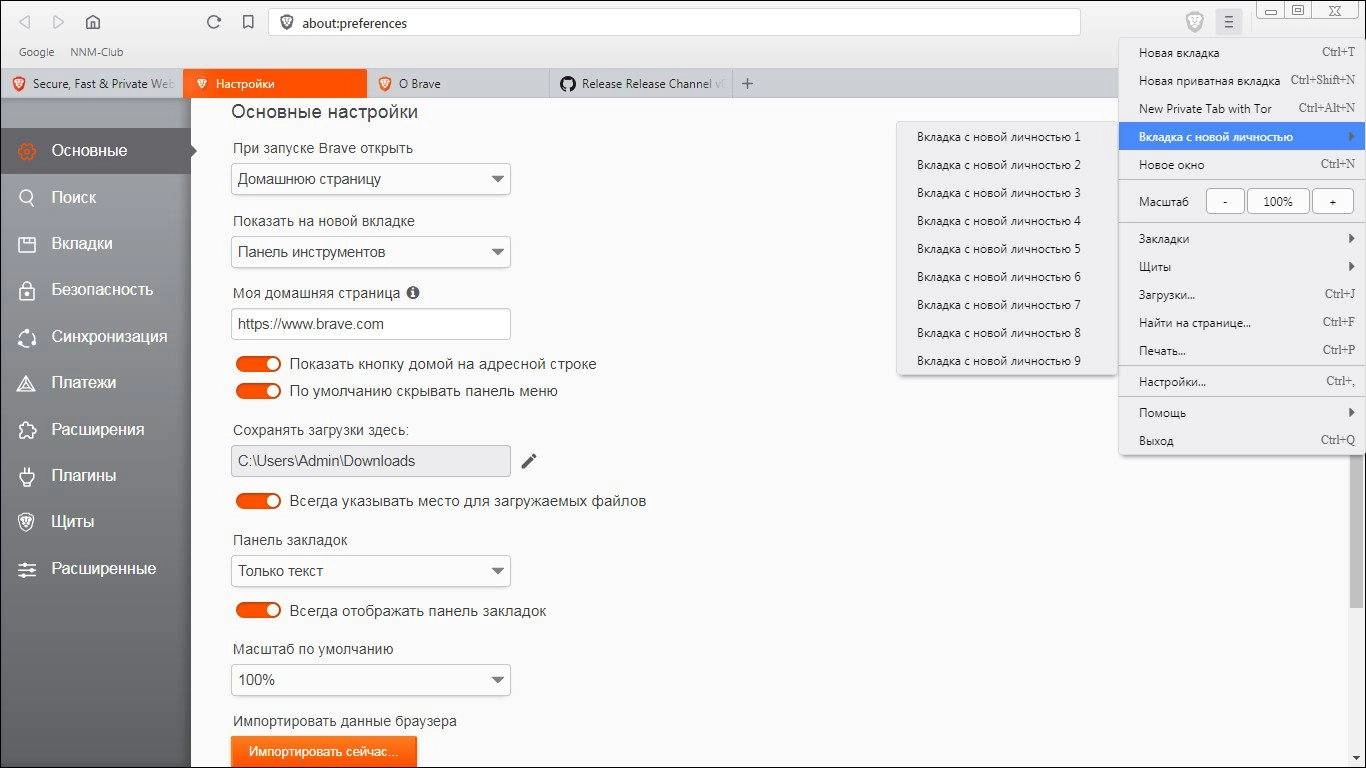Open NNM-Club bookmark link
Image resolution: width=1366 pixels, height=768 pixels.
coord(97,52)
